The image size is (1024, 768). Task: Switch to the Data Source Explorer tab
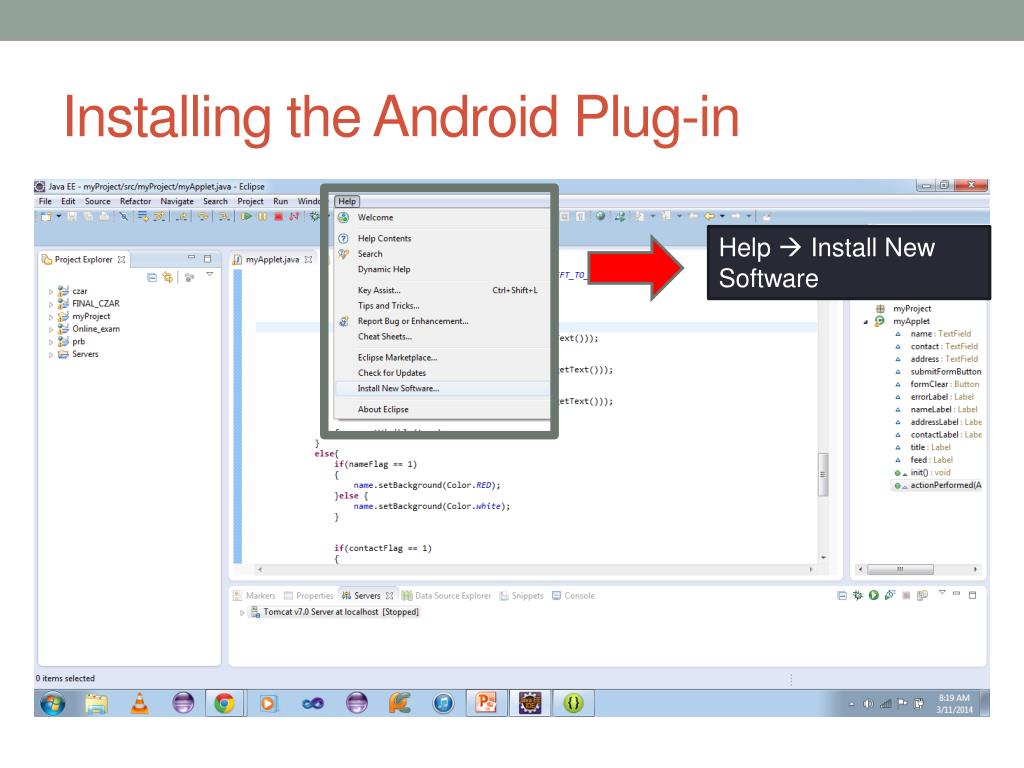coord(446,596)
